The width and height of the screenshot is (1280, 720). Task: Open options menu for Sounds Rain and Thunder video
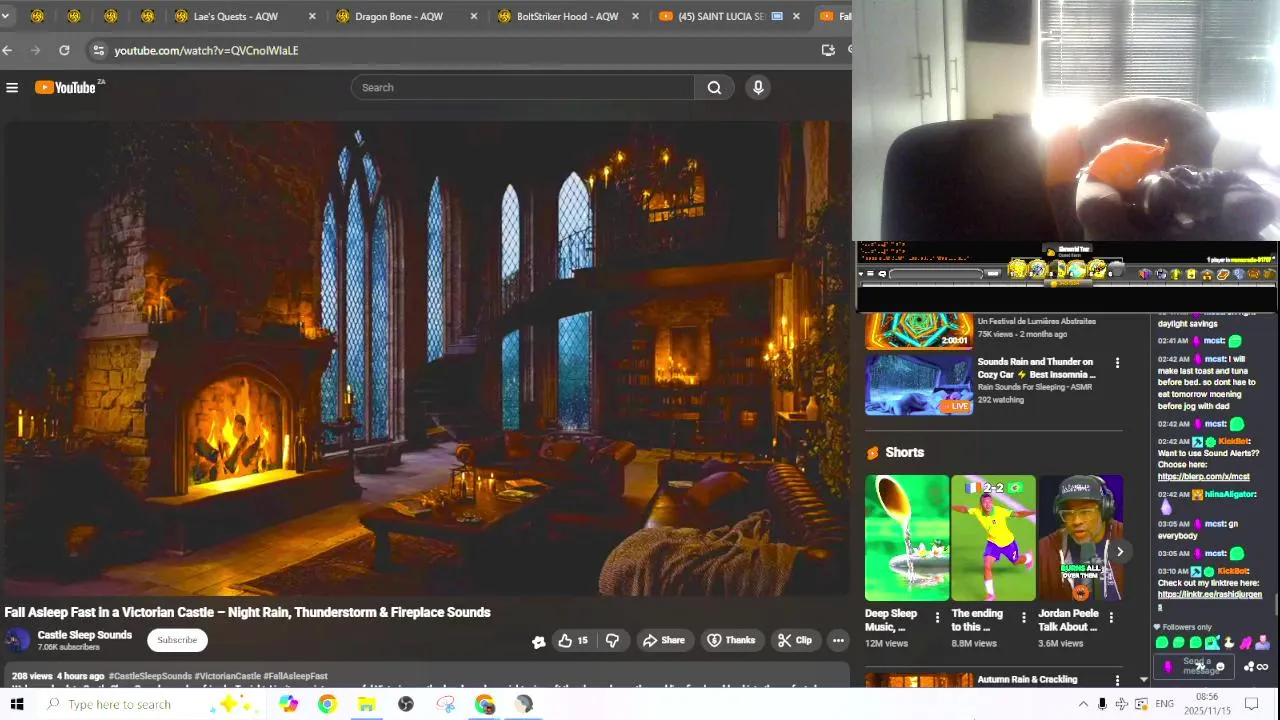[1117, 363]
